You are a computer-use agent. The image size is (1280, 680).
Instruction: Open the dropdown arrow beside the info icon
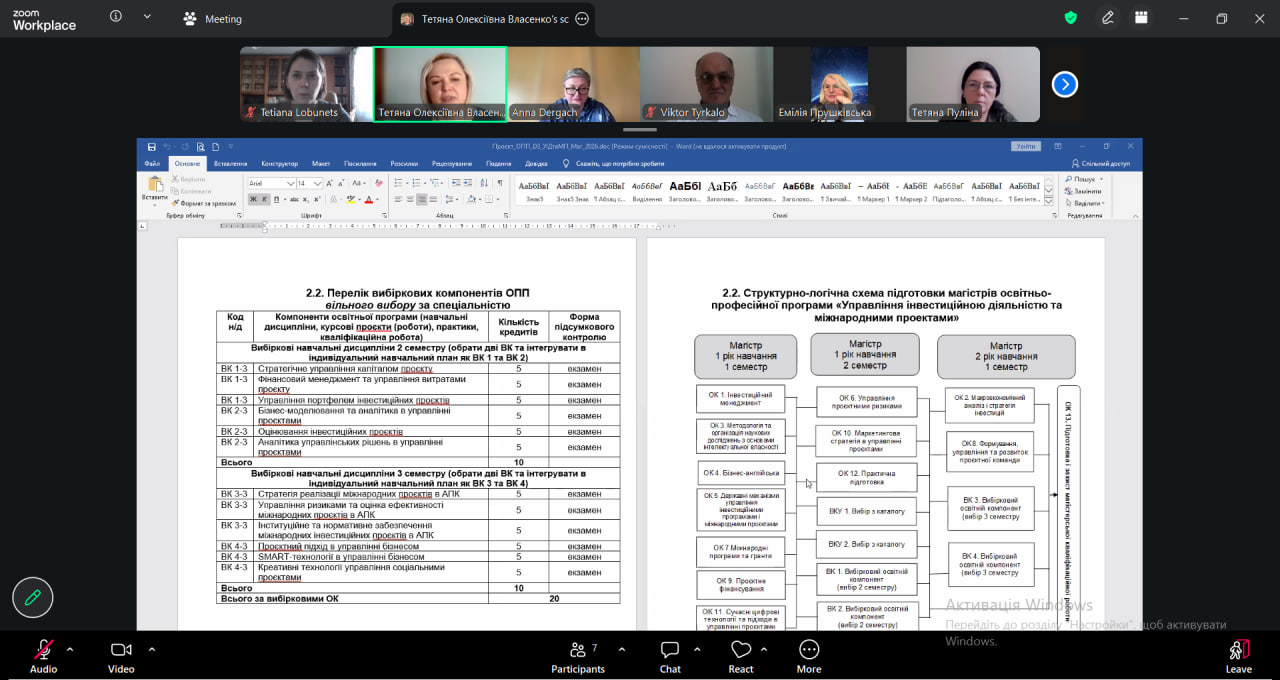(148, 17)
